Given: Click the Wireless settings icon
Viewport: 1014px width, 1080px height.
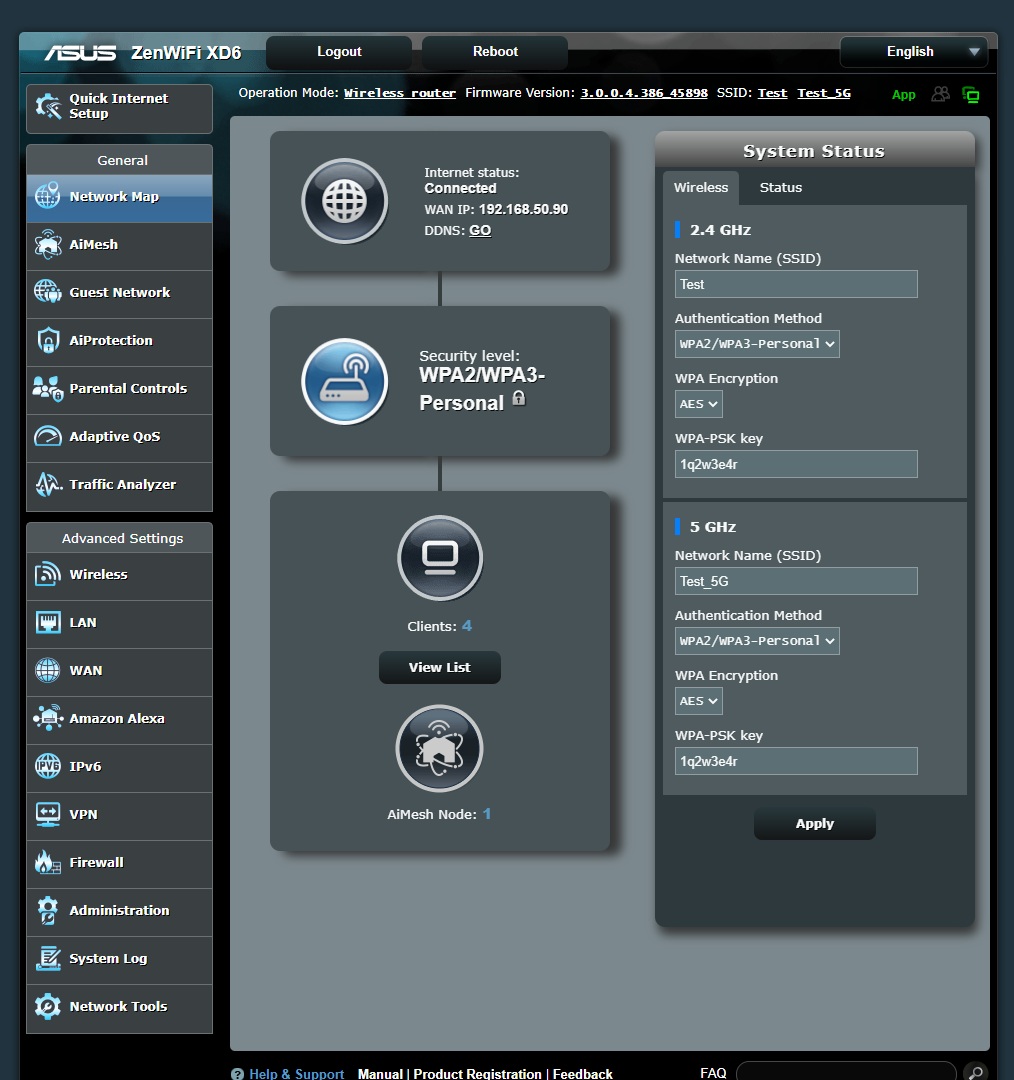Looking at the screenshot, I should tap(48, 574).
